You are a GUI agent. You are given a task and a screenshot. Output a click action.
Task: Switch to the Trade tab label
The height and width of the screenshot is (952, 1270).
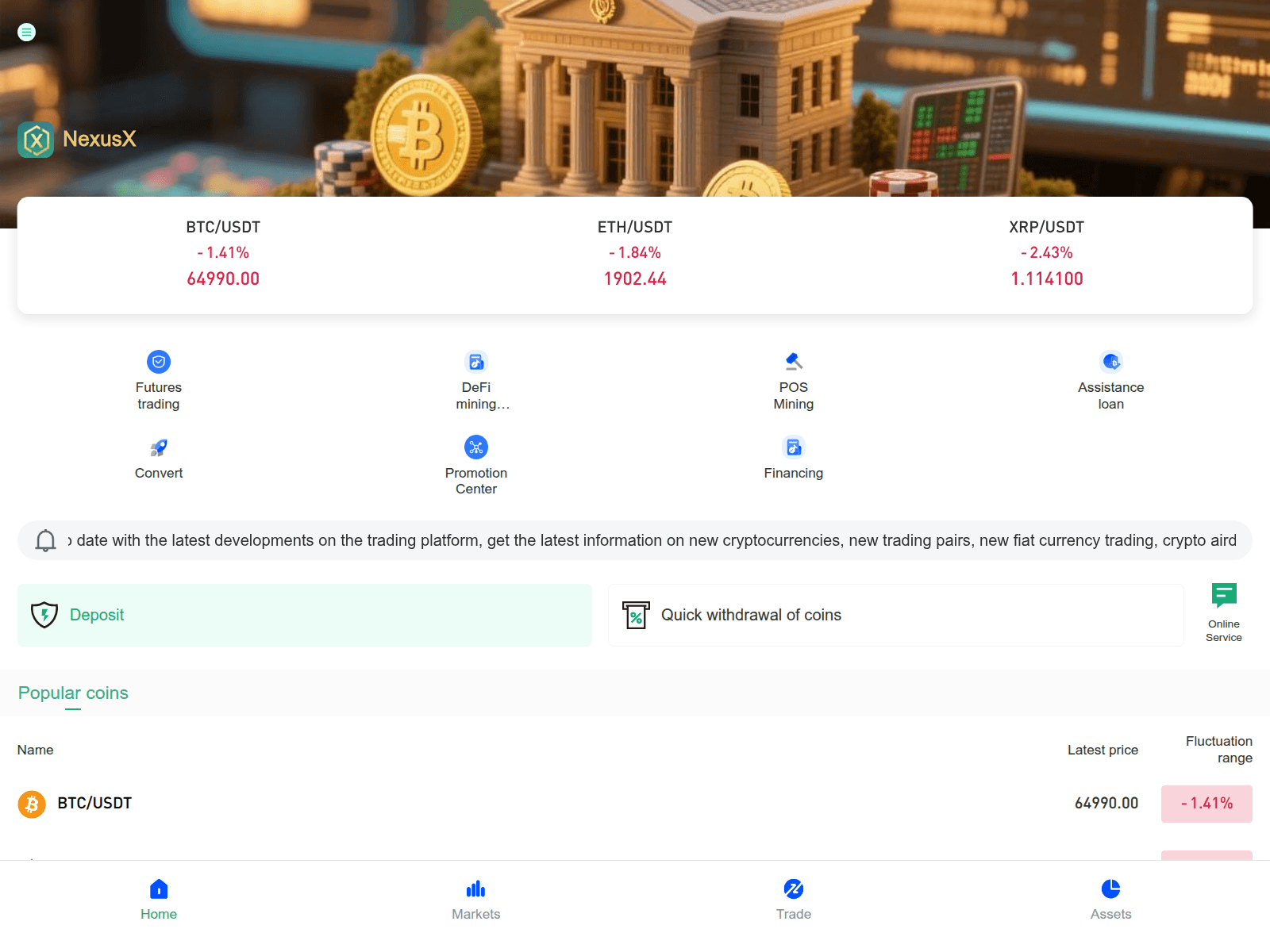click(794, 914)
